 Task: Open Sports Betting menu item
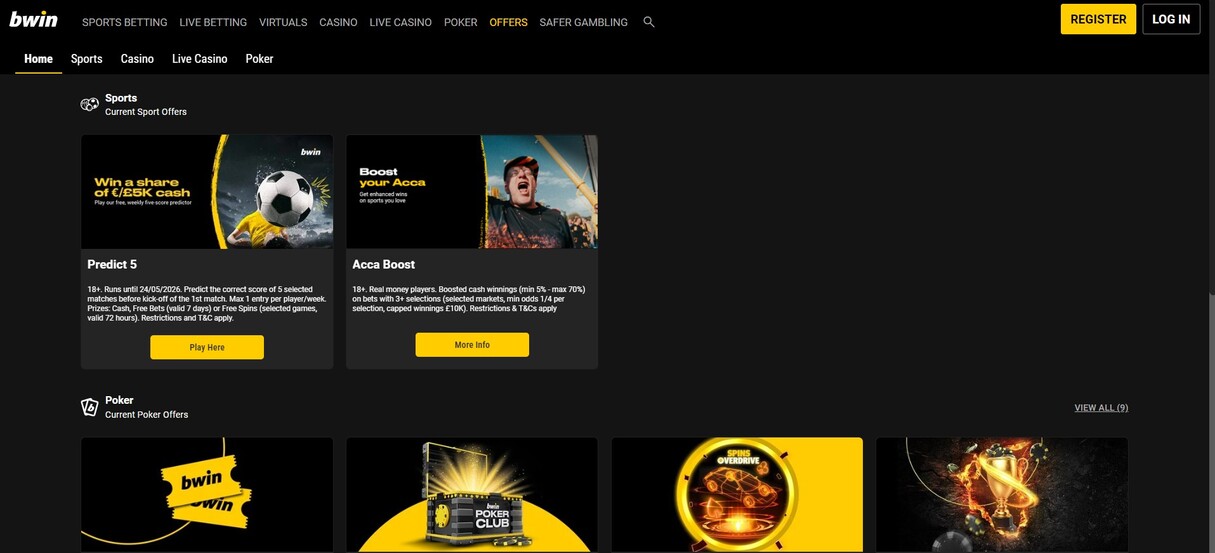coord(125,22)
